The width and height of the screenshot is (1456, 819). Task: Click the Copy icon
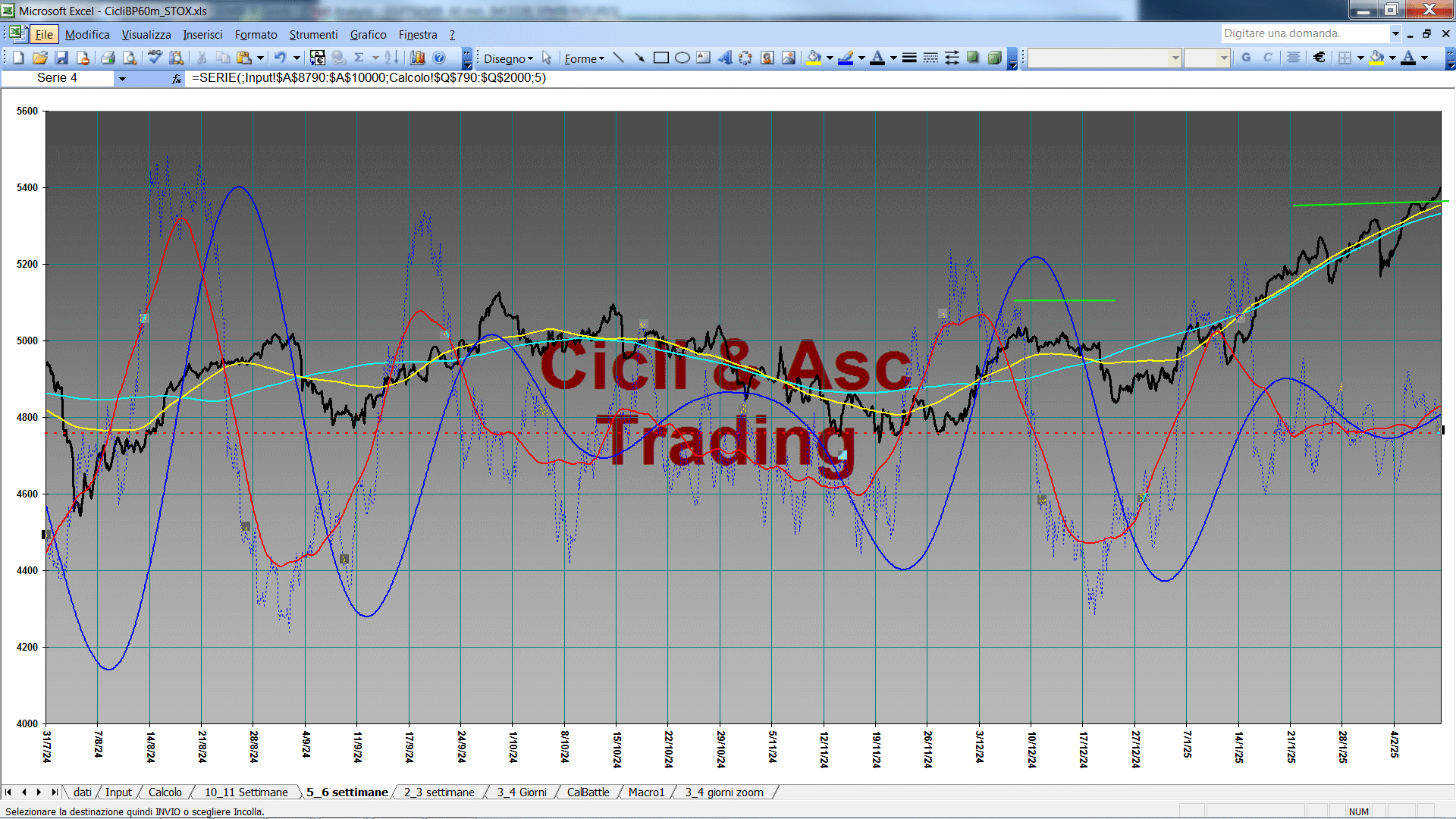(223, 58)
